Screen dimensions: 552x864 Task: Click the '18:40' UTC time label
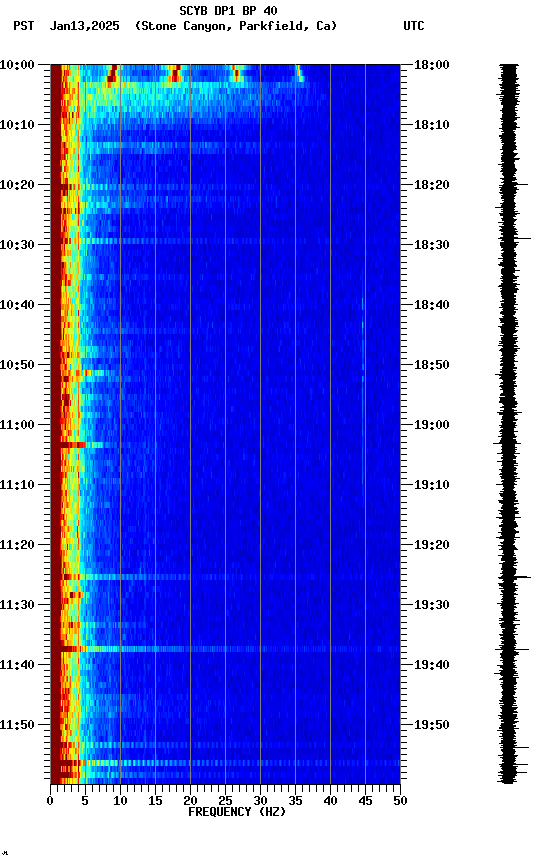432,305
